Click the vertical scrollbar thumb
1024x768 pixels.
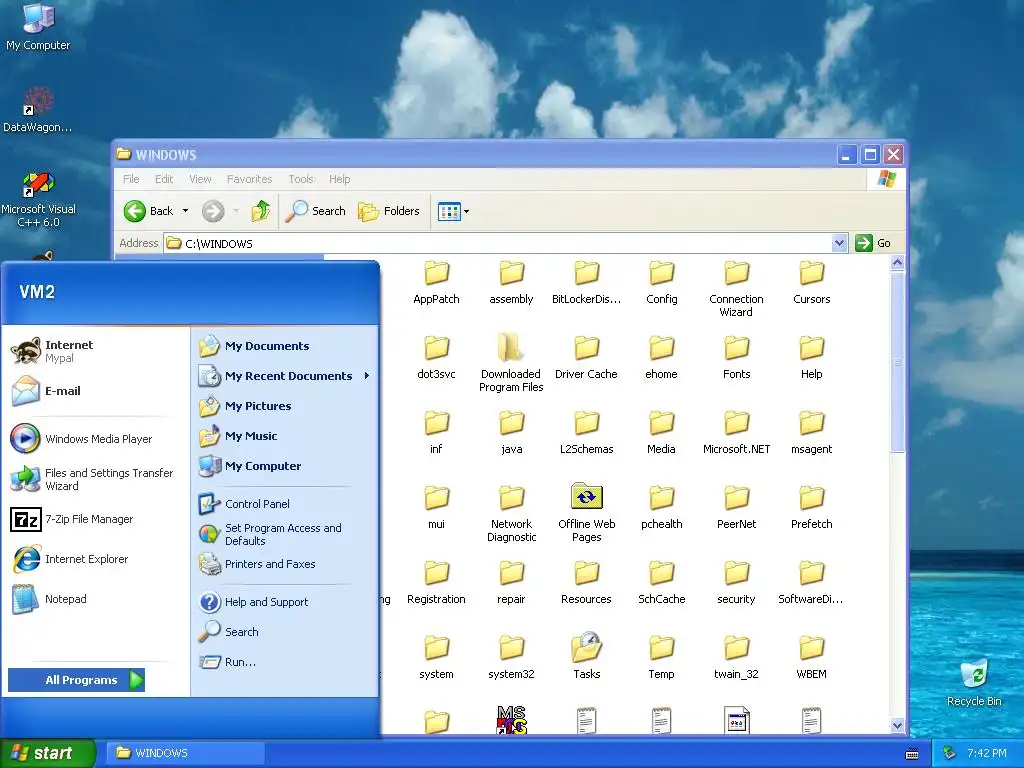tap(897, 362)
